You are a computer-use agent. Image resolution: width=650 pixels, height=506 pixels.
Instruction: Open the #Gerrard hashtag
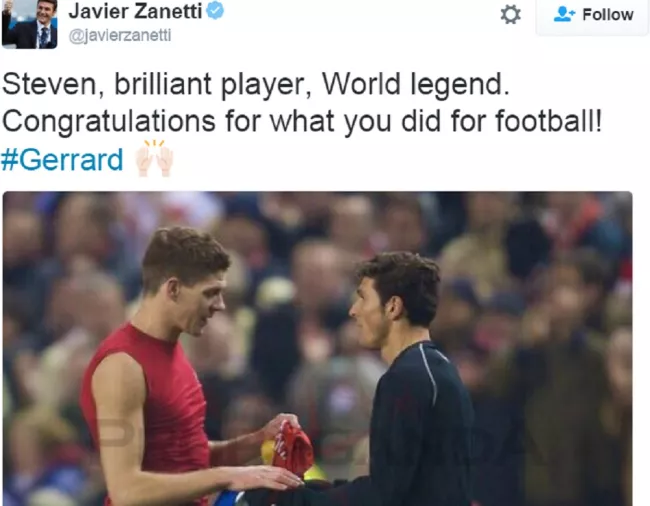click(62, 160)
